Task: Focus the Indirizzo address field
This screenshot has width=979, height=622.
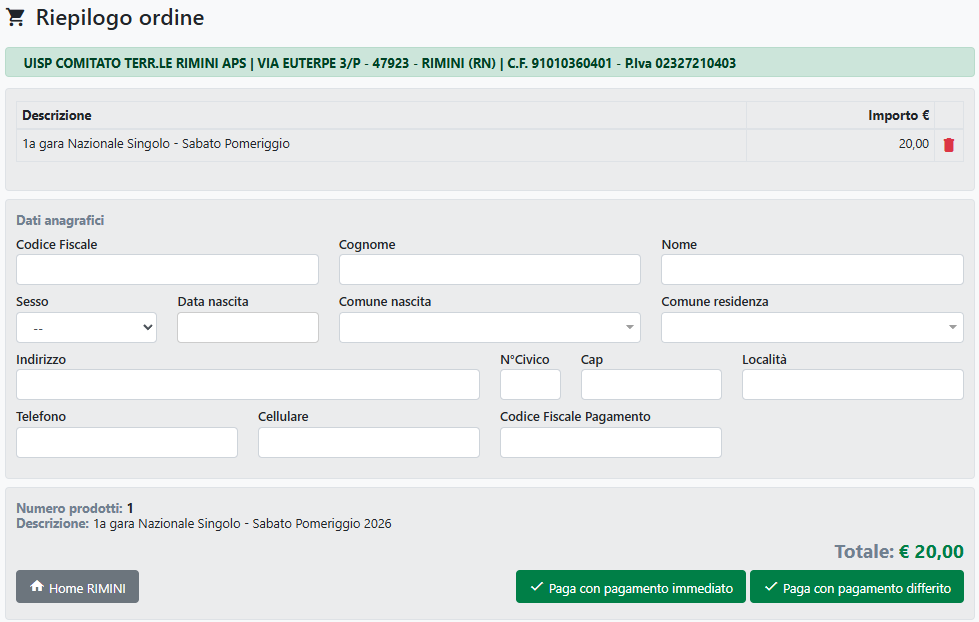Action: [247, 385]
